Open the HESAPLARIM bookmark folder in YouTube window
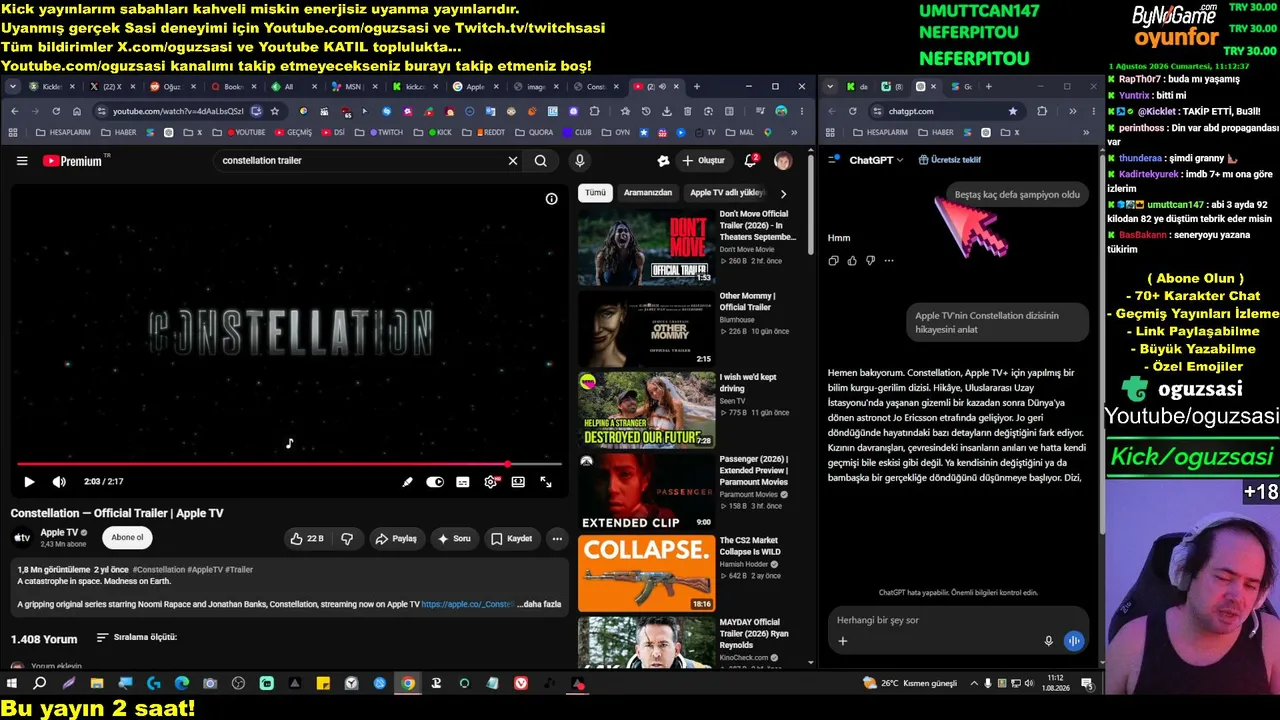Viewport: 1280px width, 720px height. [66, 132]
